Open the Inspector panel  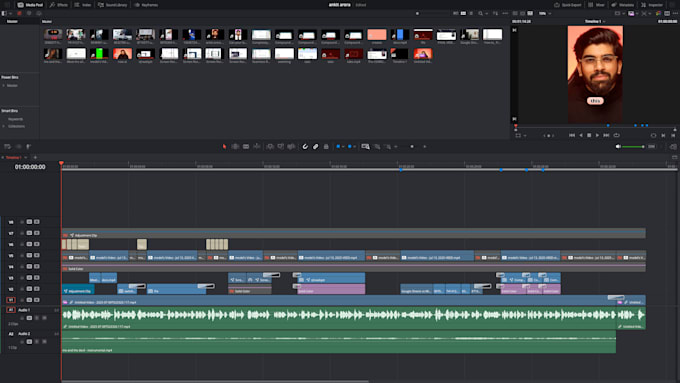point(652,5)
